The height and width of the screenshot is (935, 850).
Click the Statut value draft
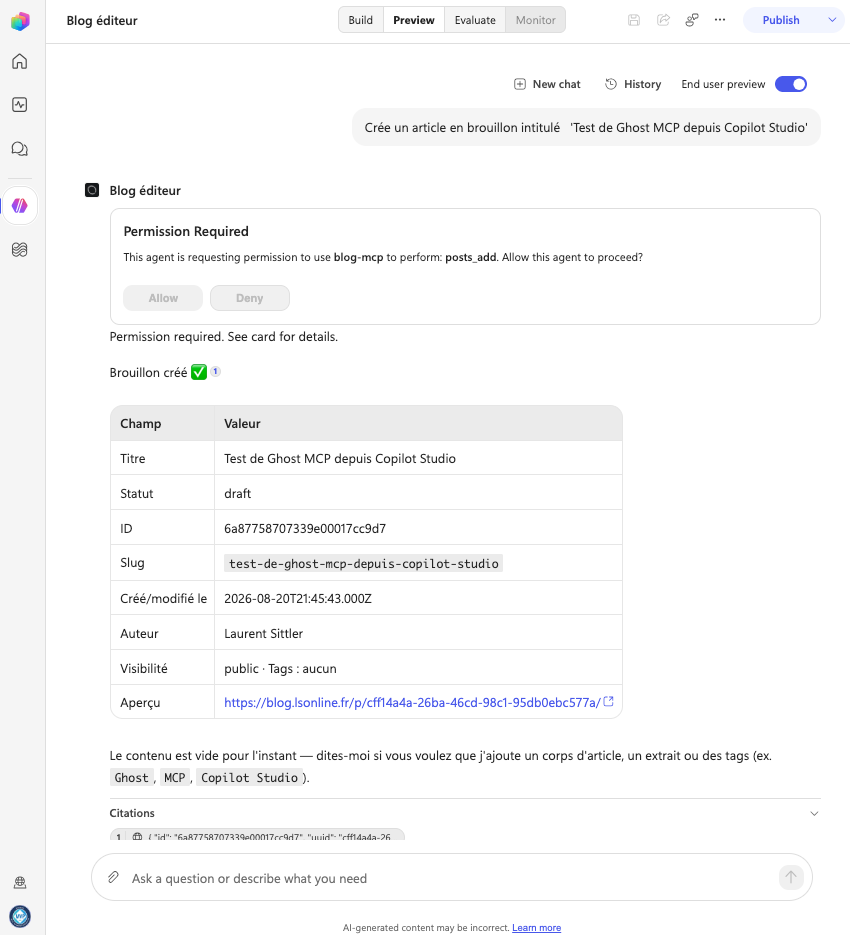[x=237, y=494]
